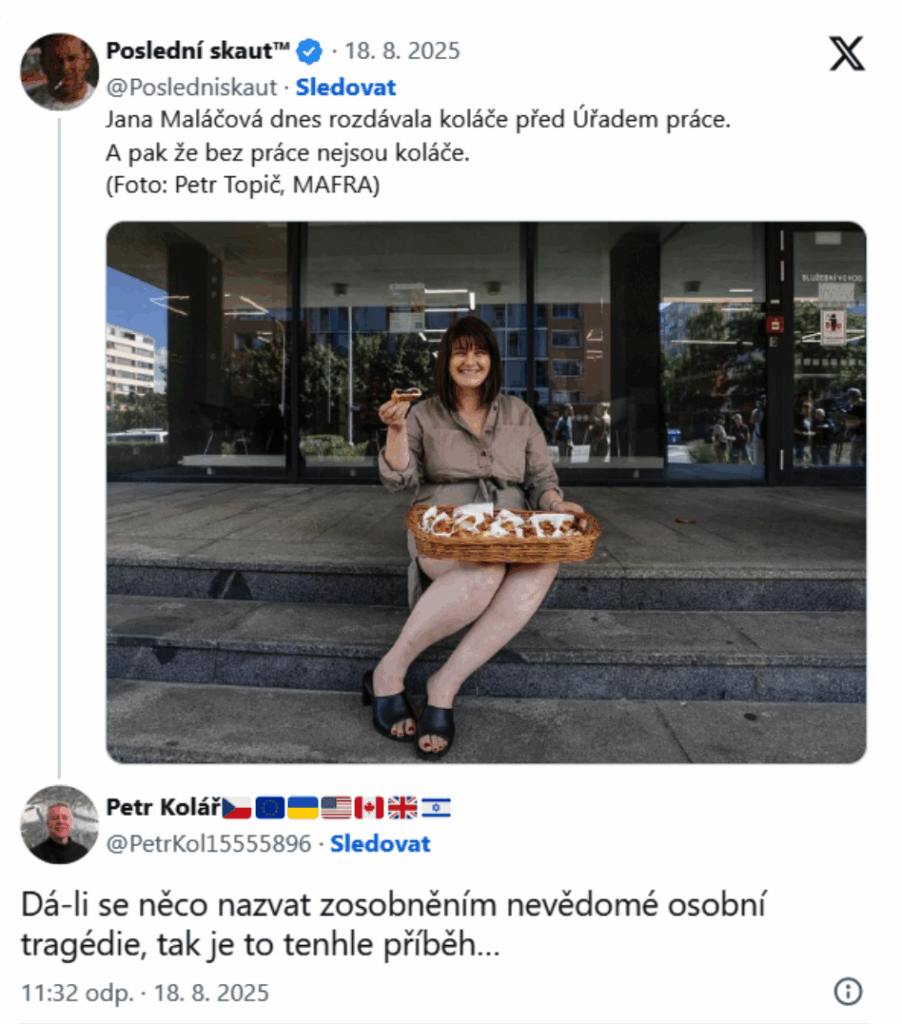Click the Israel flag emoji
This screenshot has height=1024, width=902.
pos(436,808)
